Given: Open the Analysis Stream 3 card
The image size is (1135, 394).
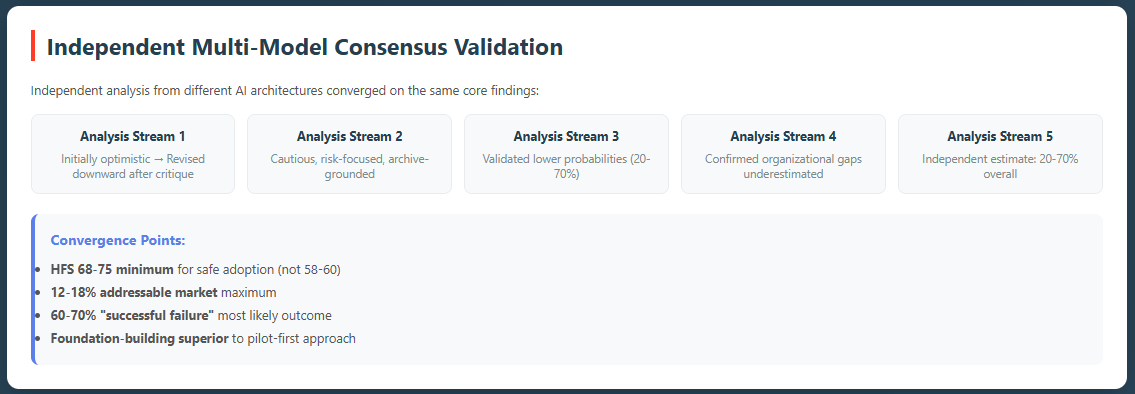Looking at the screenshot, I should tap(566, 154).
